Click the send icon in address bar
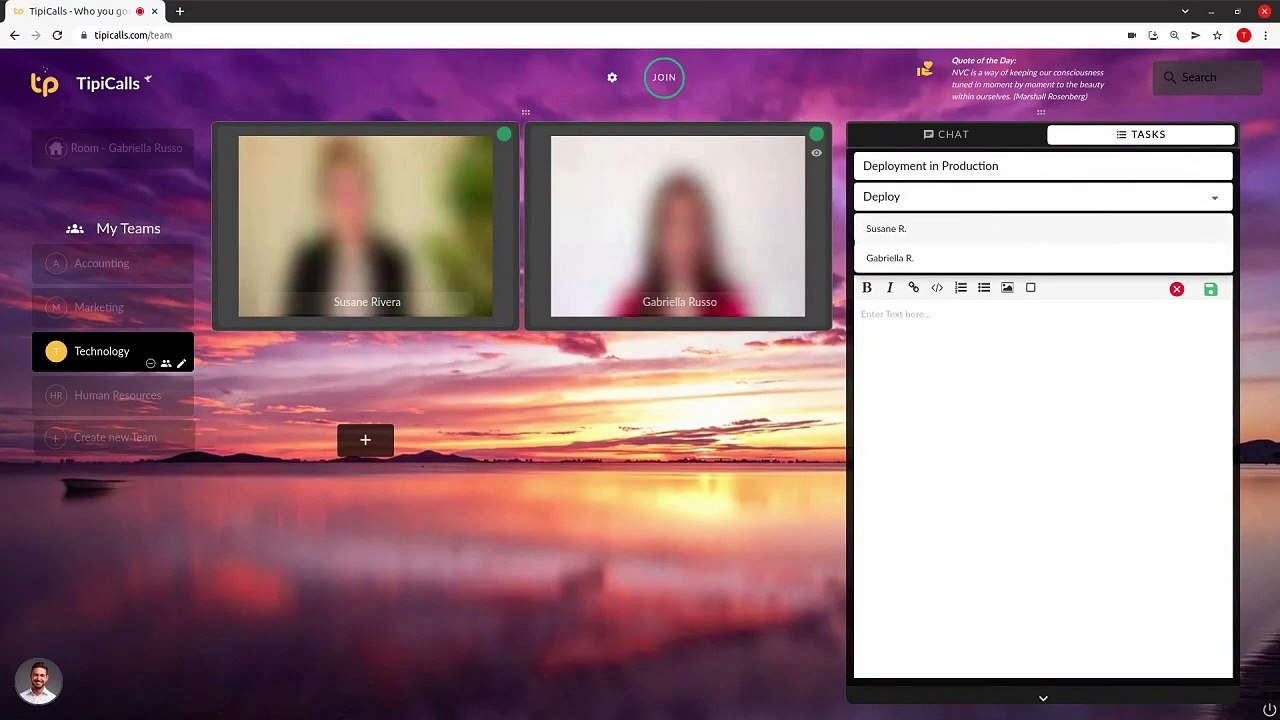This screenshot has height=720, width=1280. coord(1195,35)
